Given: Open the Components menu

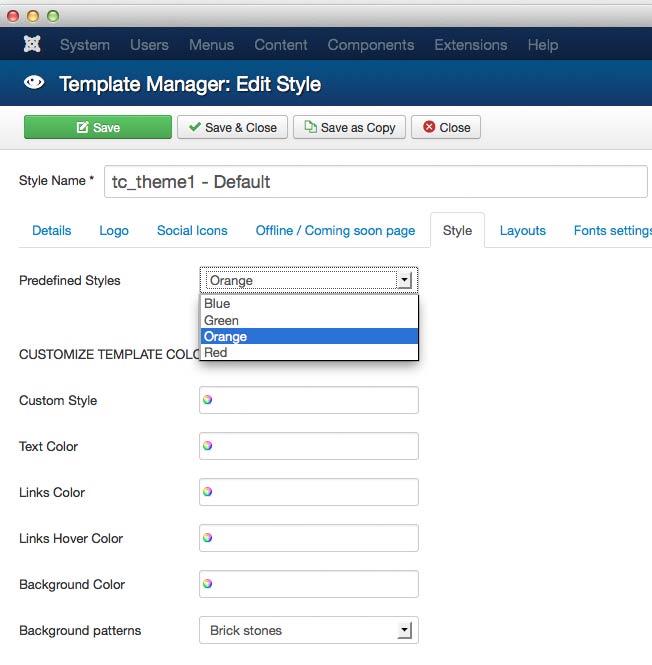Looking at the screenshot, I should point(370,45).
